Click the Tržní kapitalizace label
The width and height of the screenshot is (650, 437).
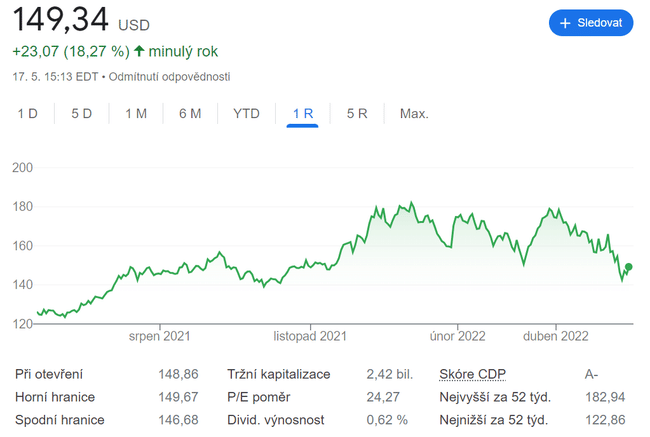(277, 374)
